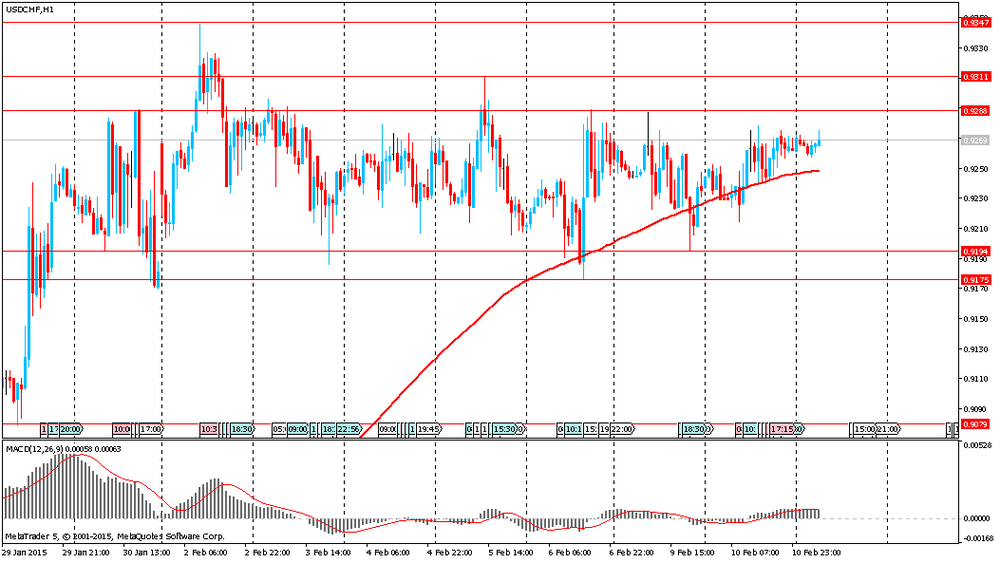
Task: Select the 0.9079 bottom level label
Action: tap(976, 424)
